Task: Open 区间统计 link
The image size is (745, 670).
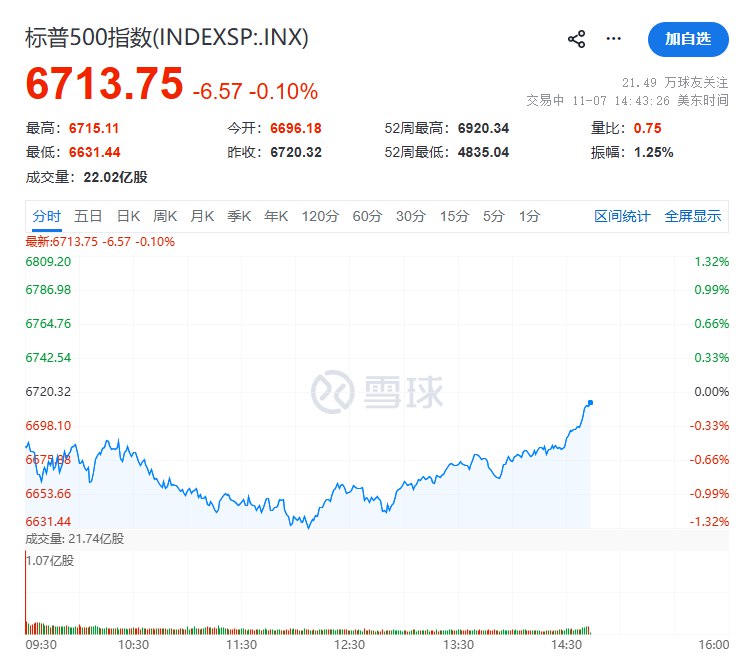Action: click(622, 216)
